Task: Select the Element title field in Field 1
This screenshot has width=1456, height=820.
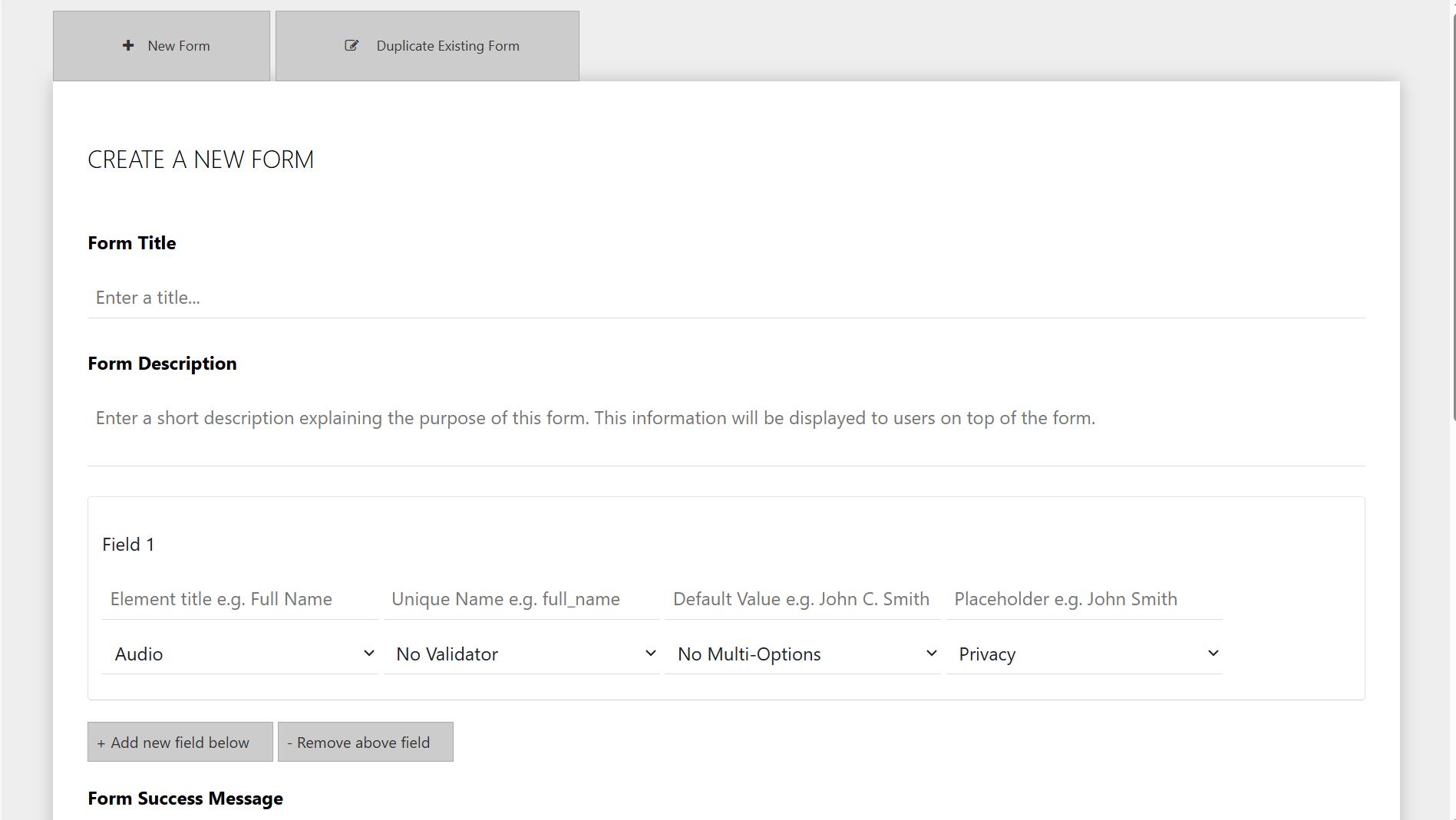Action: pyautogui.click(x=239, y=599)
